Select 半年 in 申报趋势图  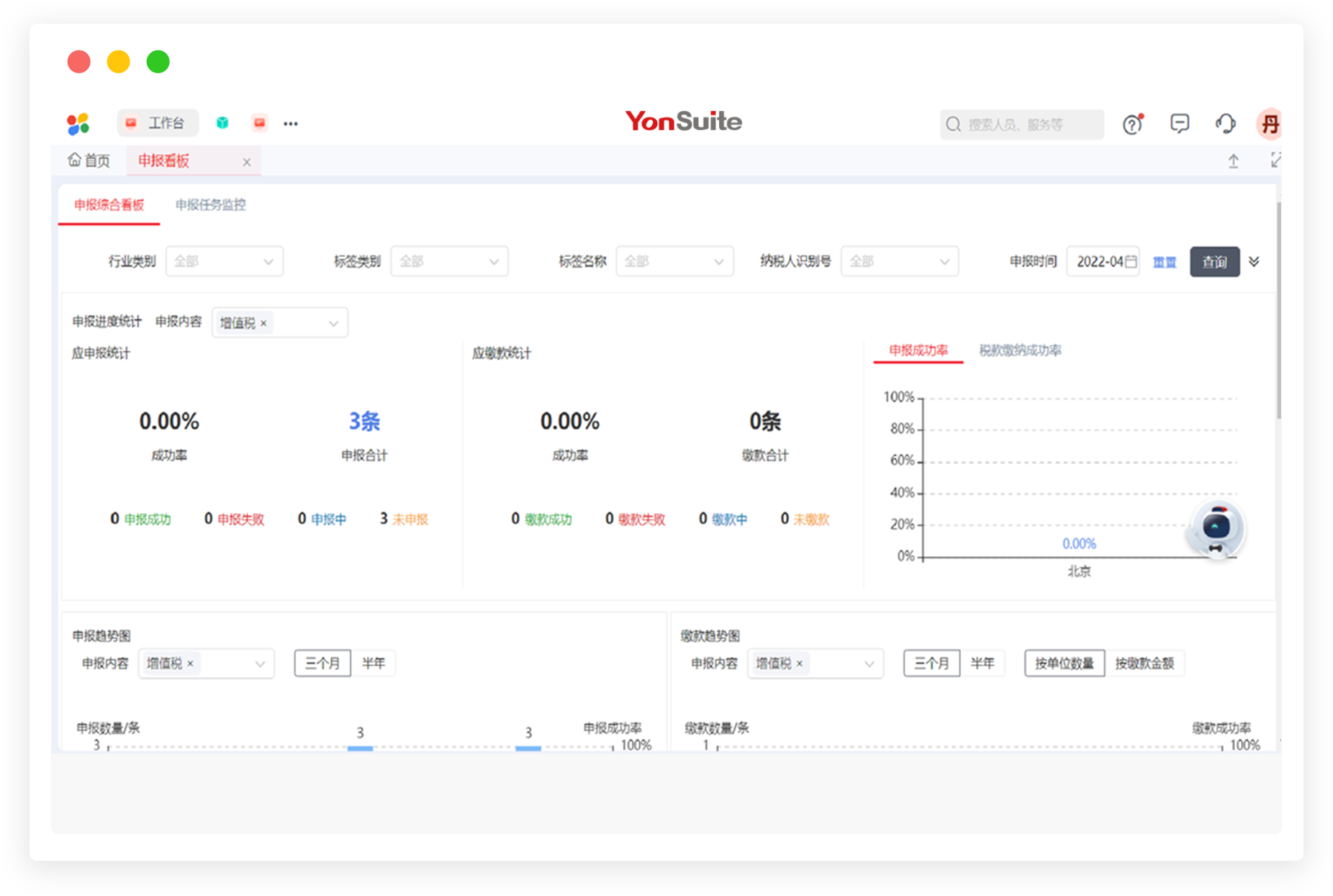tap(374, 663)
